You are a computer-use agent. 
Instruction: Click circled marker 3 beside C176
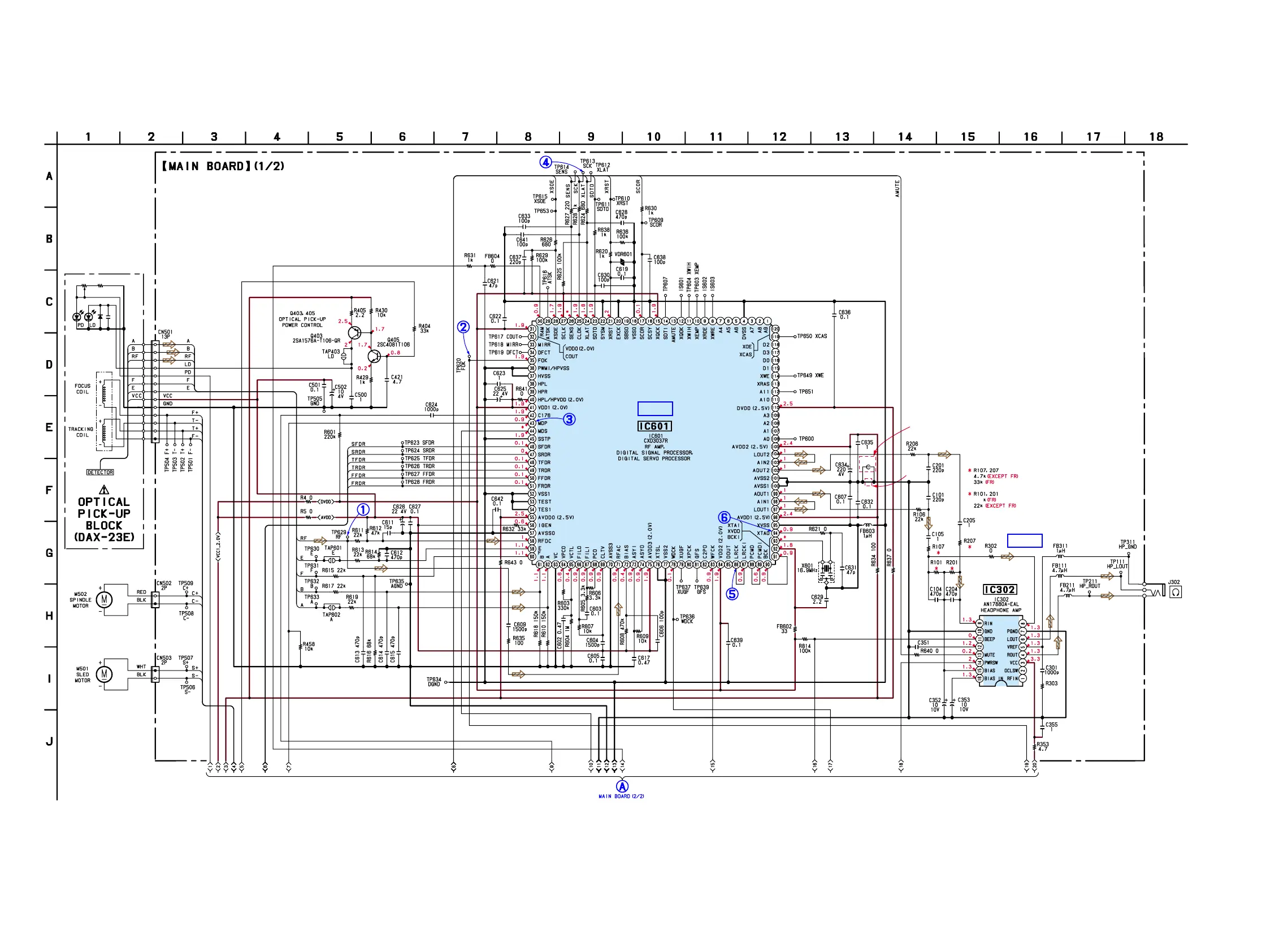point(569,419)
